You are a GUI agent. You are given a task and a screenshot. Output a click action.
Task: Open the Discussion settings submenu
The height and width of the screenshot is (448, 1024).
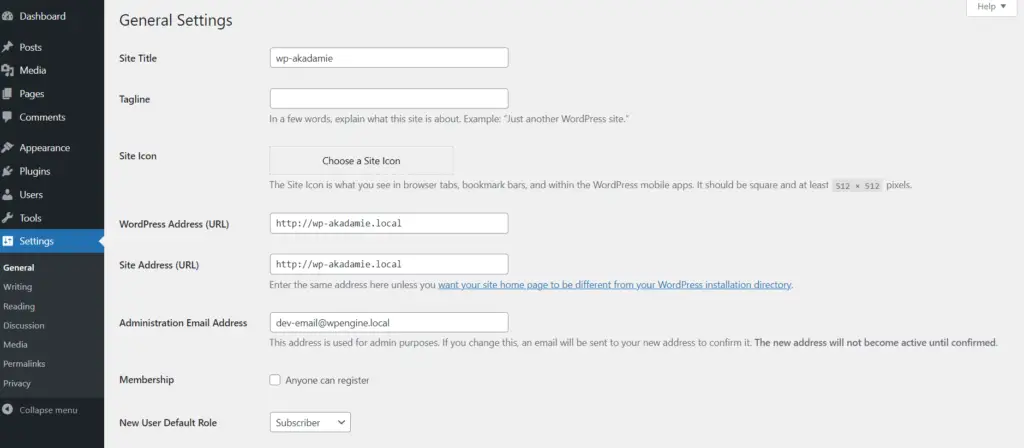pos(24,325)
